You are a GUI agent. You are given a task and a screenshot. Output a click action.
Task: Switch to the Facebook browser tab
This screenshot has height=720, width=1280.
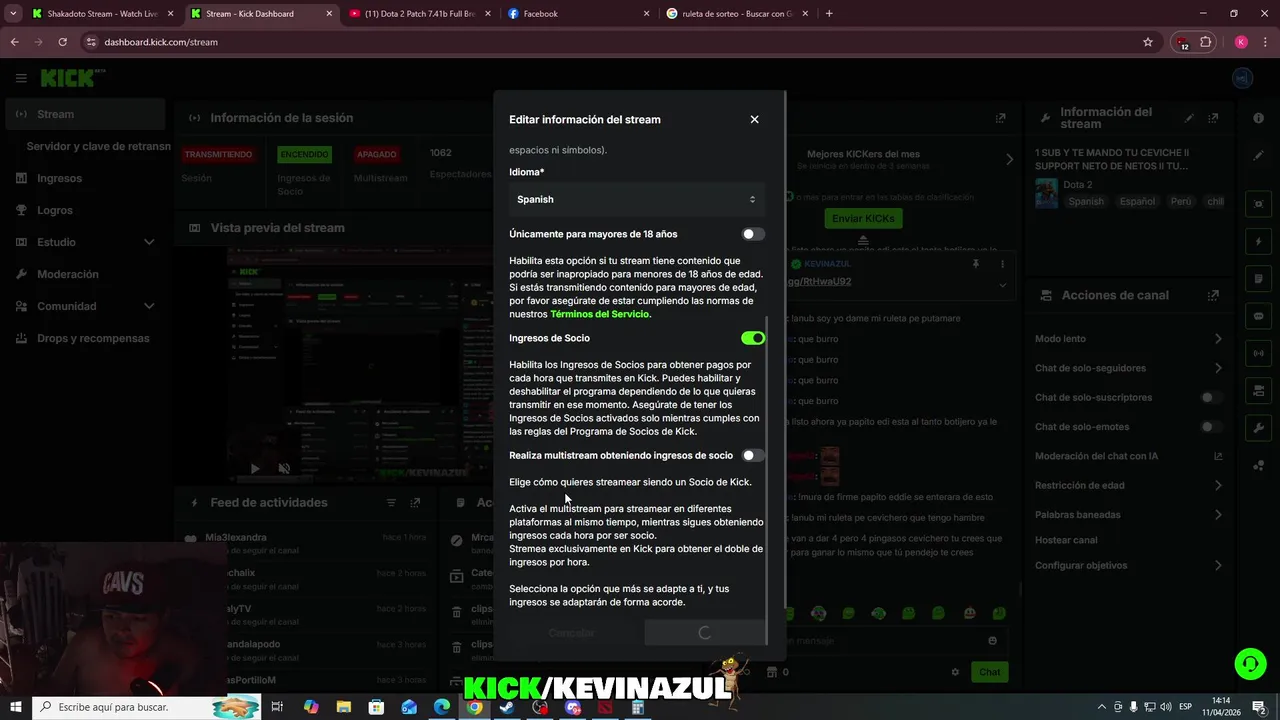click(577, 14)
